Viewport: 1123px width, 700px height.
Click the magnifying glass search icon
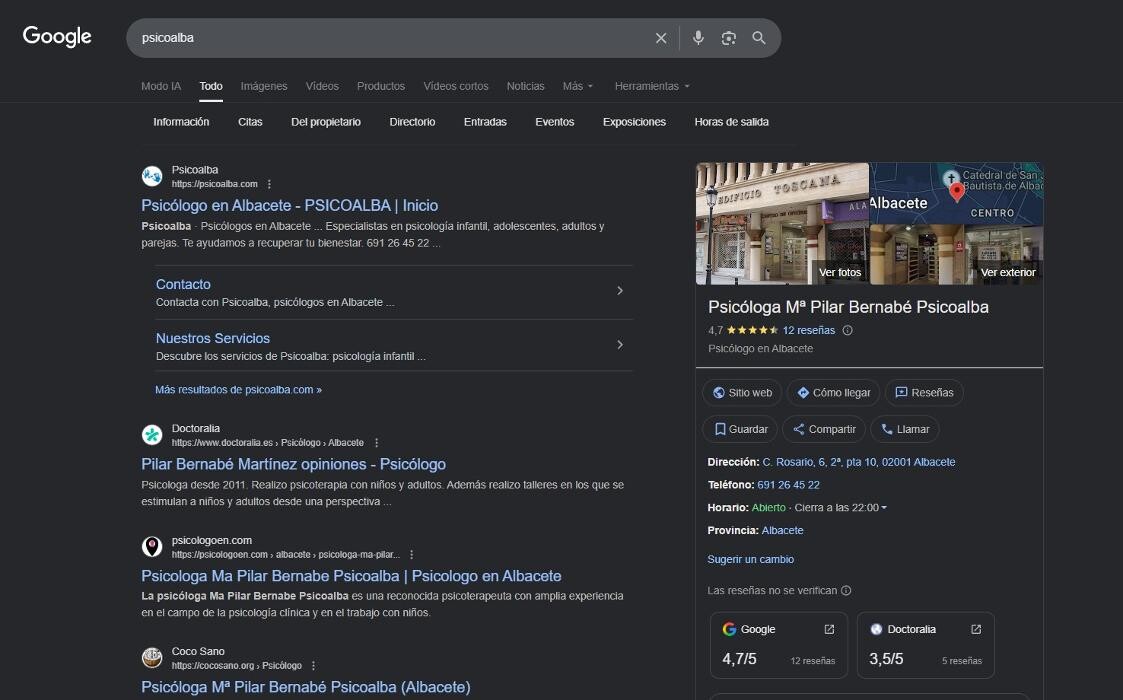click(759, 38)
